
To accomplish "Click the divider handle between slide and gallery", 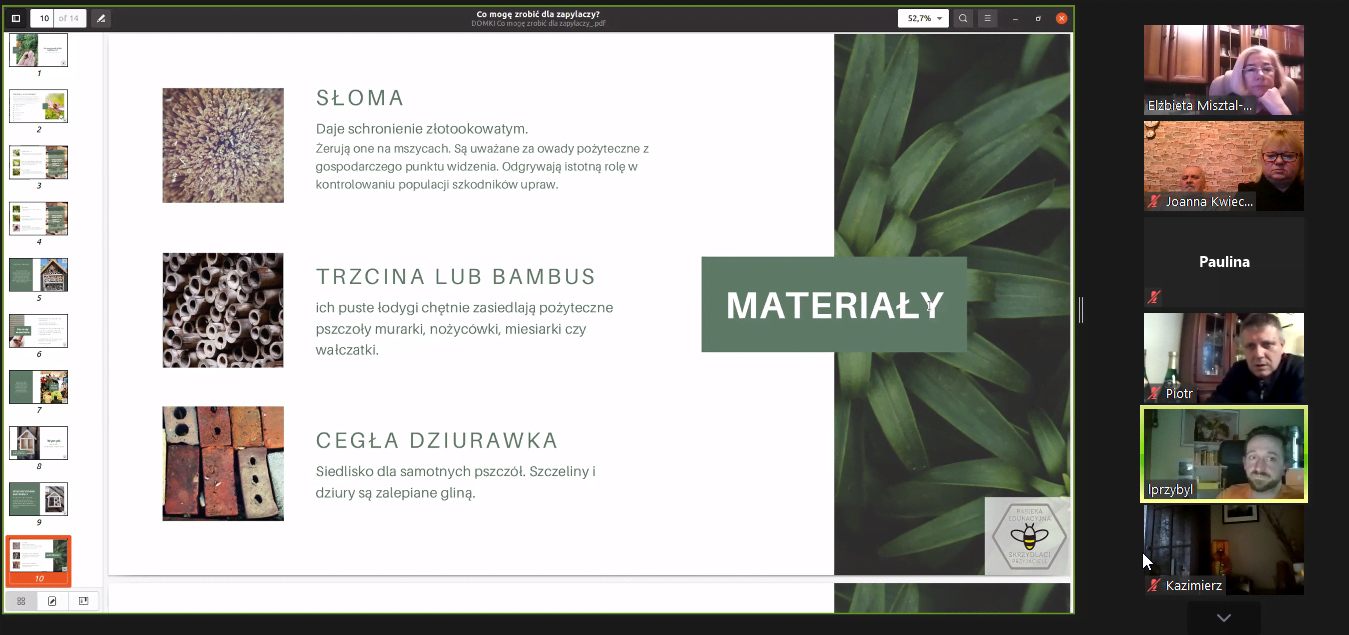I will pos(1081,310).
